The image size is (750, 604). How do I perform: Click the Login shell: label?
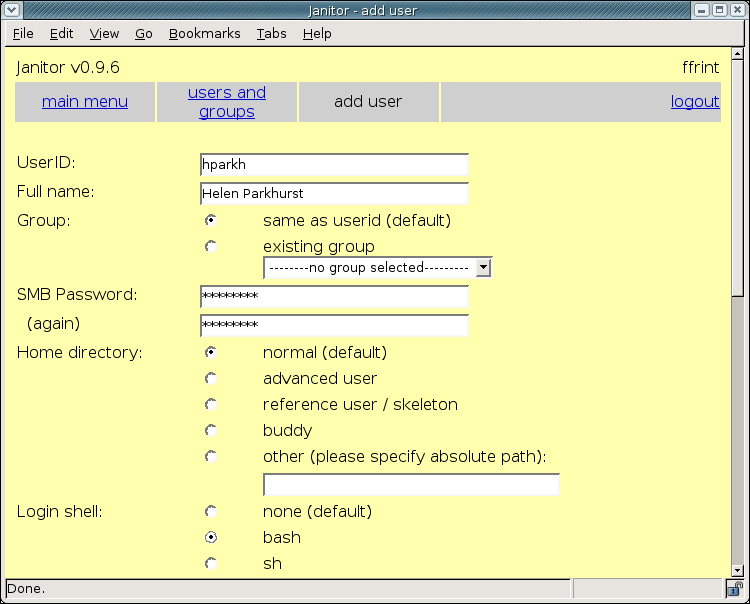tap(59, 512)
